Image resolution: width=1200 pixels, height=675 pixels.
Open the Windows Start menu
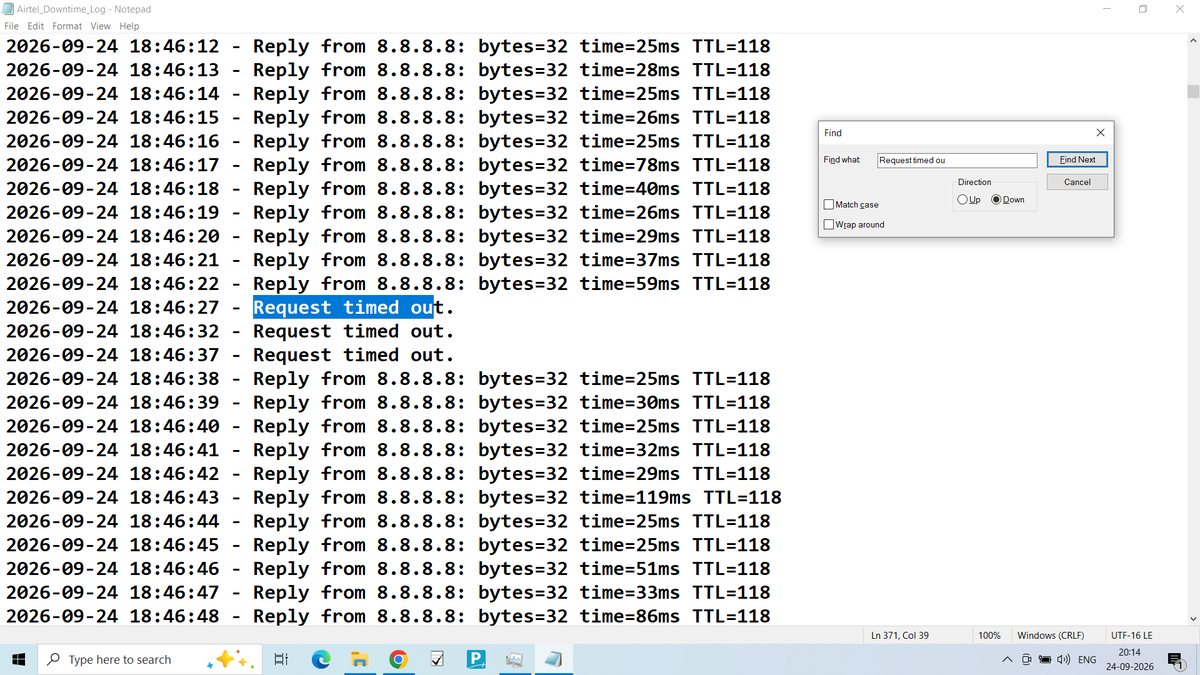18,659
